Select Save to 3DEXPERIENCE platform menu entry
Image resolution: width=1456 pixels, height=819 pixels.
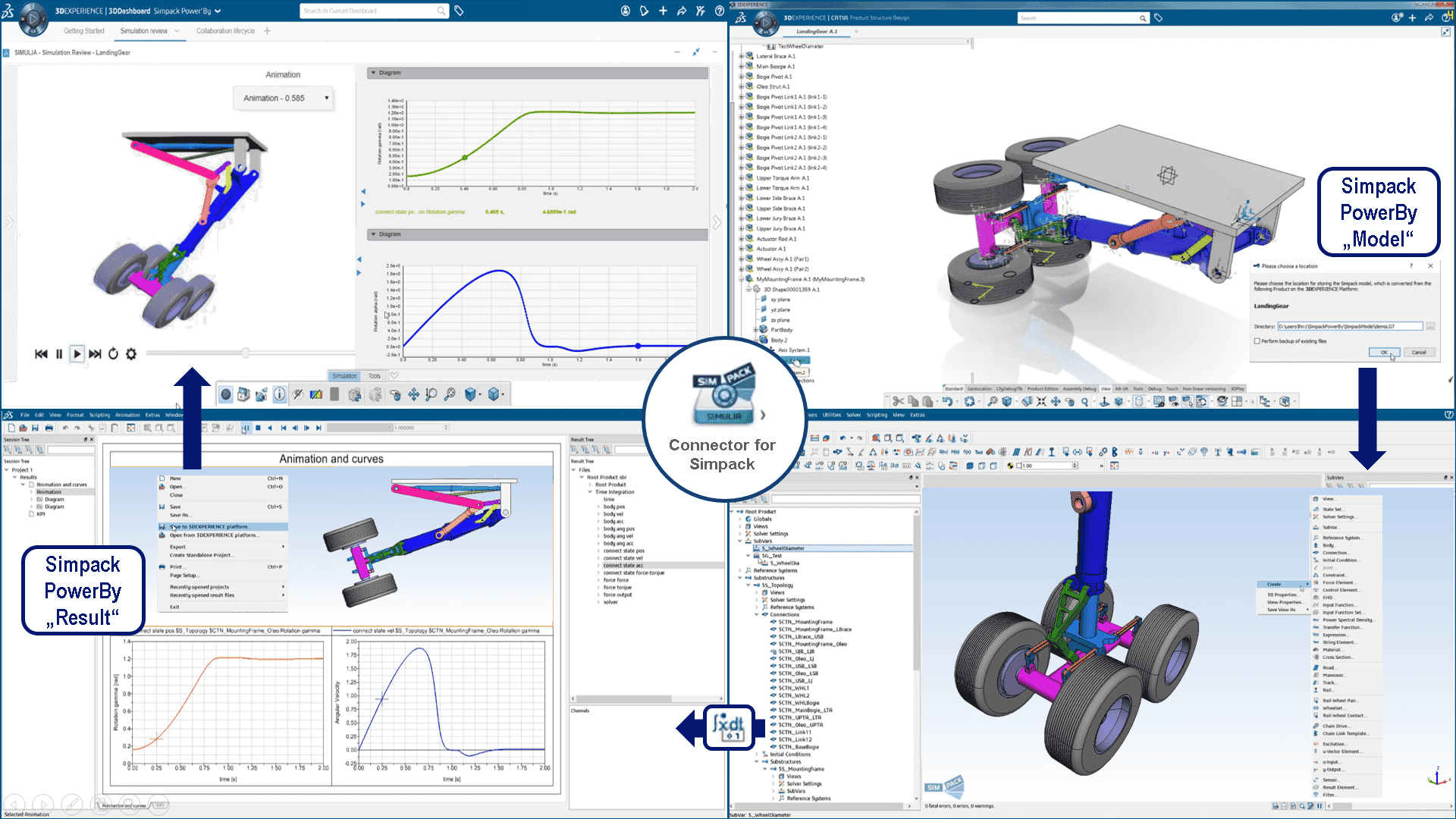click(221, 526)
